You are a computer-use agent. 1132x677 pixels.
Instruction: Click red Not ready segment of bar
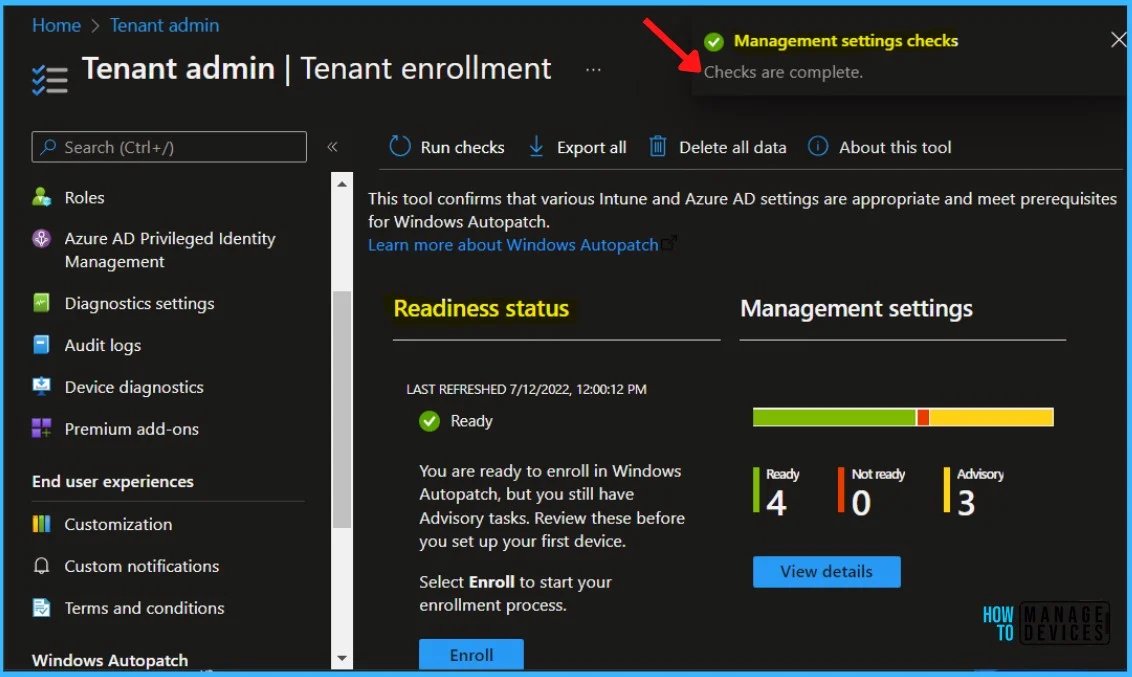pyautogui.click(x=922, y=417)
